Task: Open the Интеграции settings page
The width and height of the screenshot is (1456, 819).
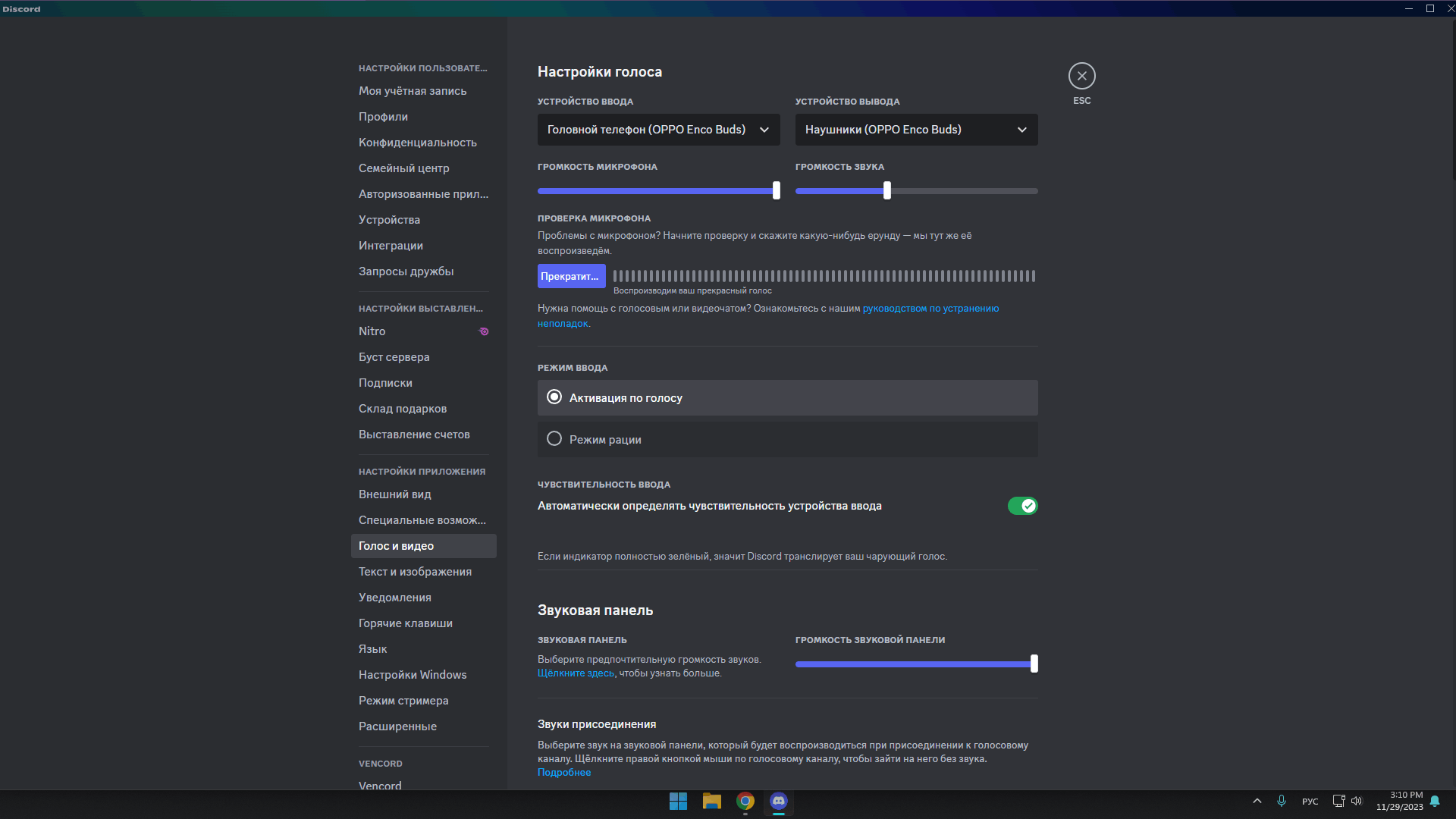Action: tap(423, 246)
